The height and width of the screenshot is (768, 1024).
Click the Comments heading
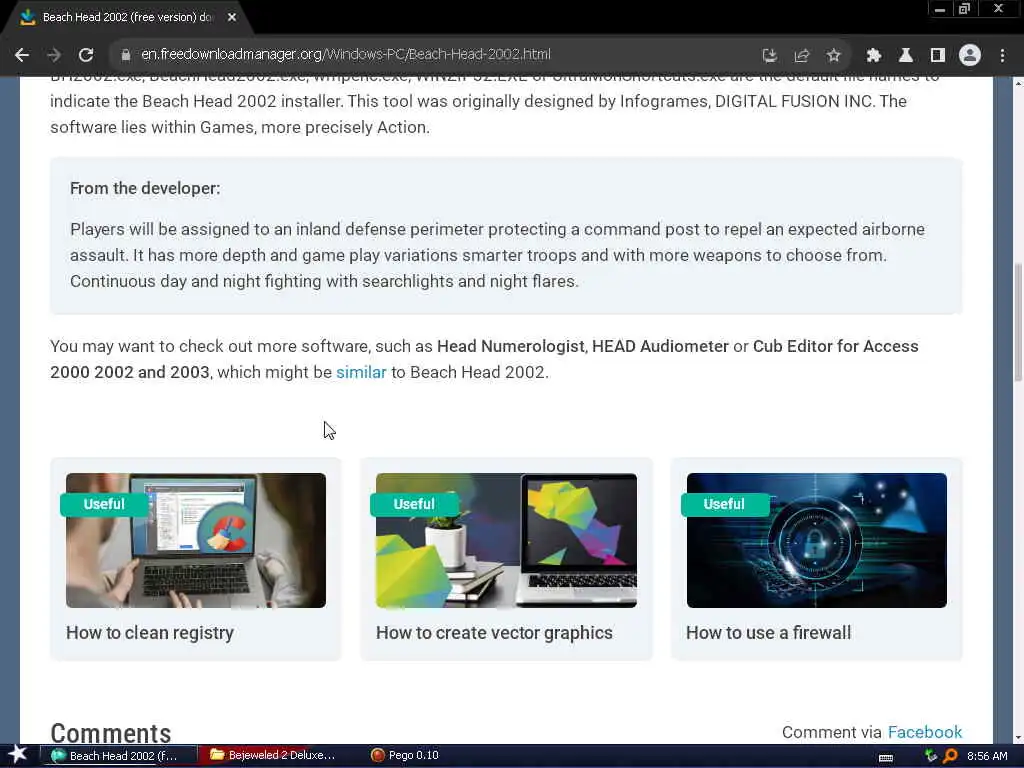click(110, 733)
